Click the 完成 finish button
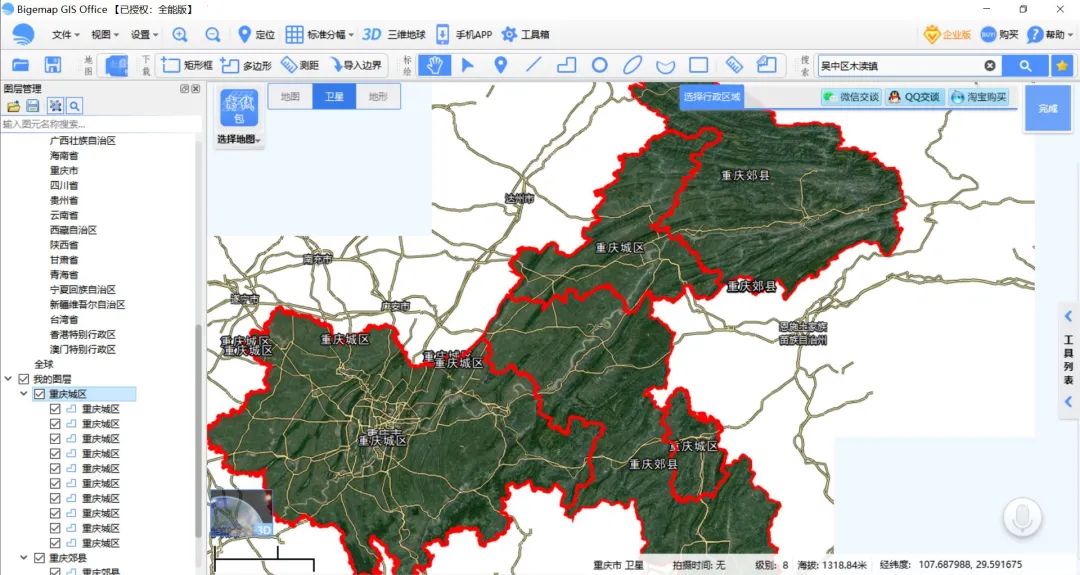Screen dimensions: 1080x575 coord(1048,109)
